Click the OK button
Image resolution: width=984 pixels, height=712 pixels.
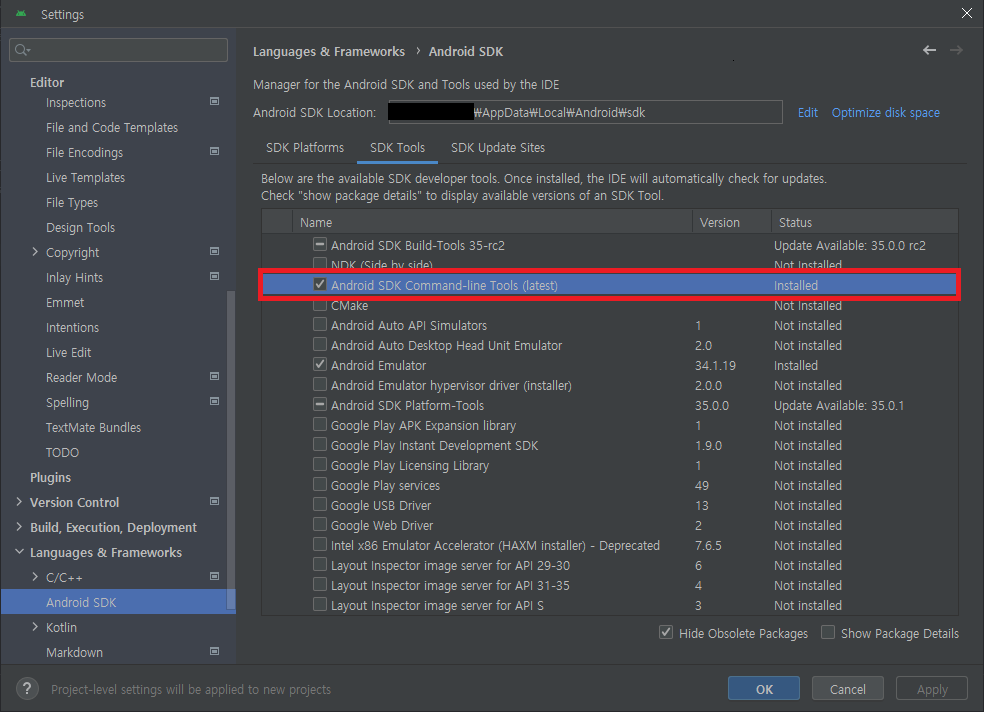pyautogui.click(x=764, y=689)
